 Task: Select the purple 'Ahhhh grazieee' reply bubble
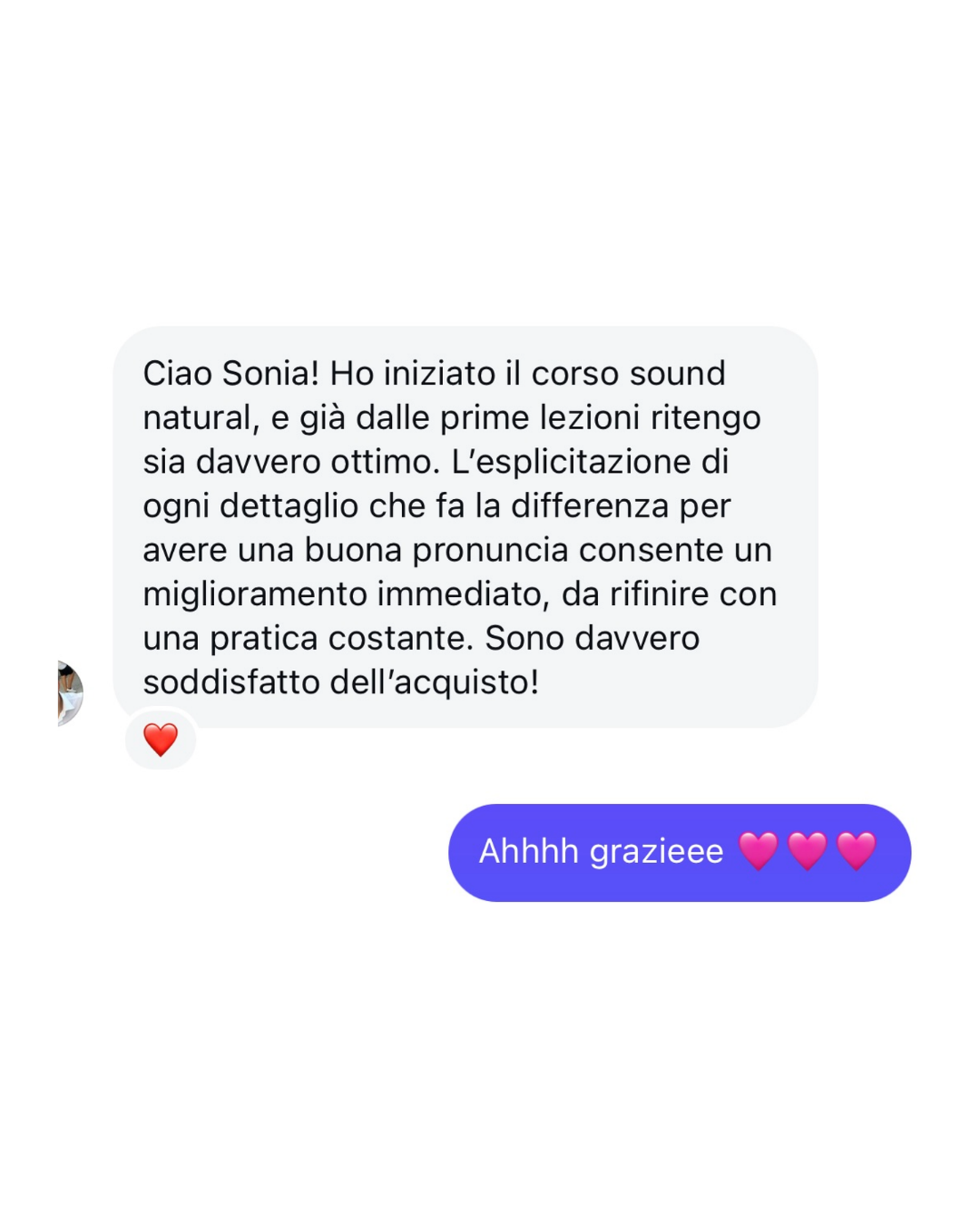680,852
